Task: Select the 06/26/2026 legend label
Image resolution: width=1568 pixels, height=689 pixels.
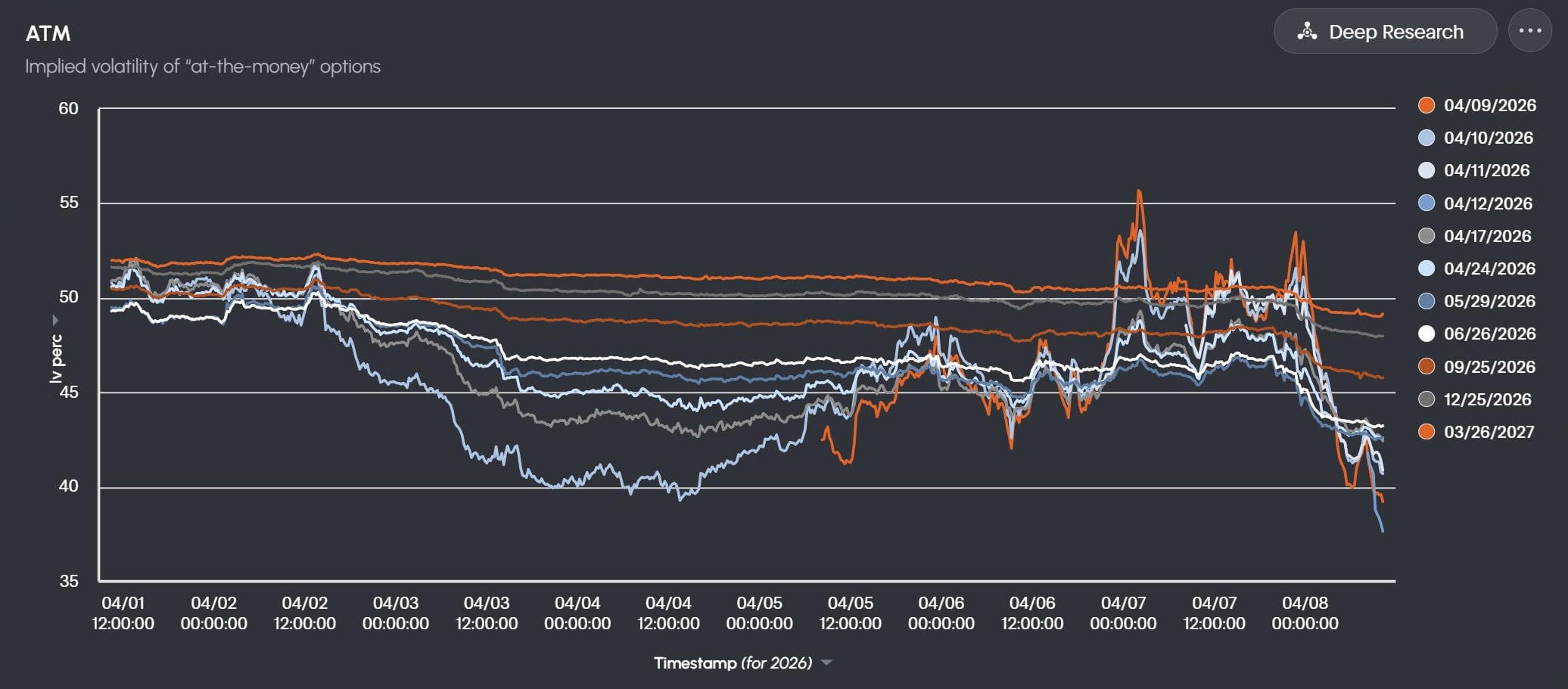Action: pos(1489,334)
